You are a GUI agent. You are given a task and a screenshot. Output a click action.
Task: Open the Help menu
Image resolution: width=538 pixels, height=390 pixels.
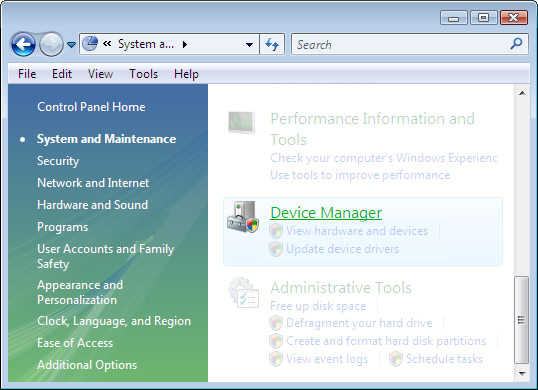click(x=186, y=74)
